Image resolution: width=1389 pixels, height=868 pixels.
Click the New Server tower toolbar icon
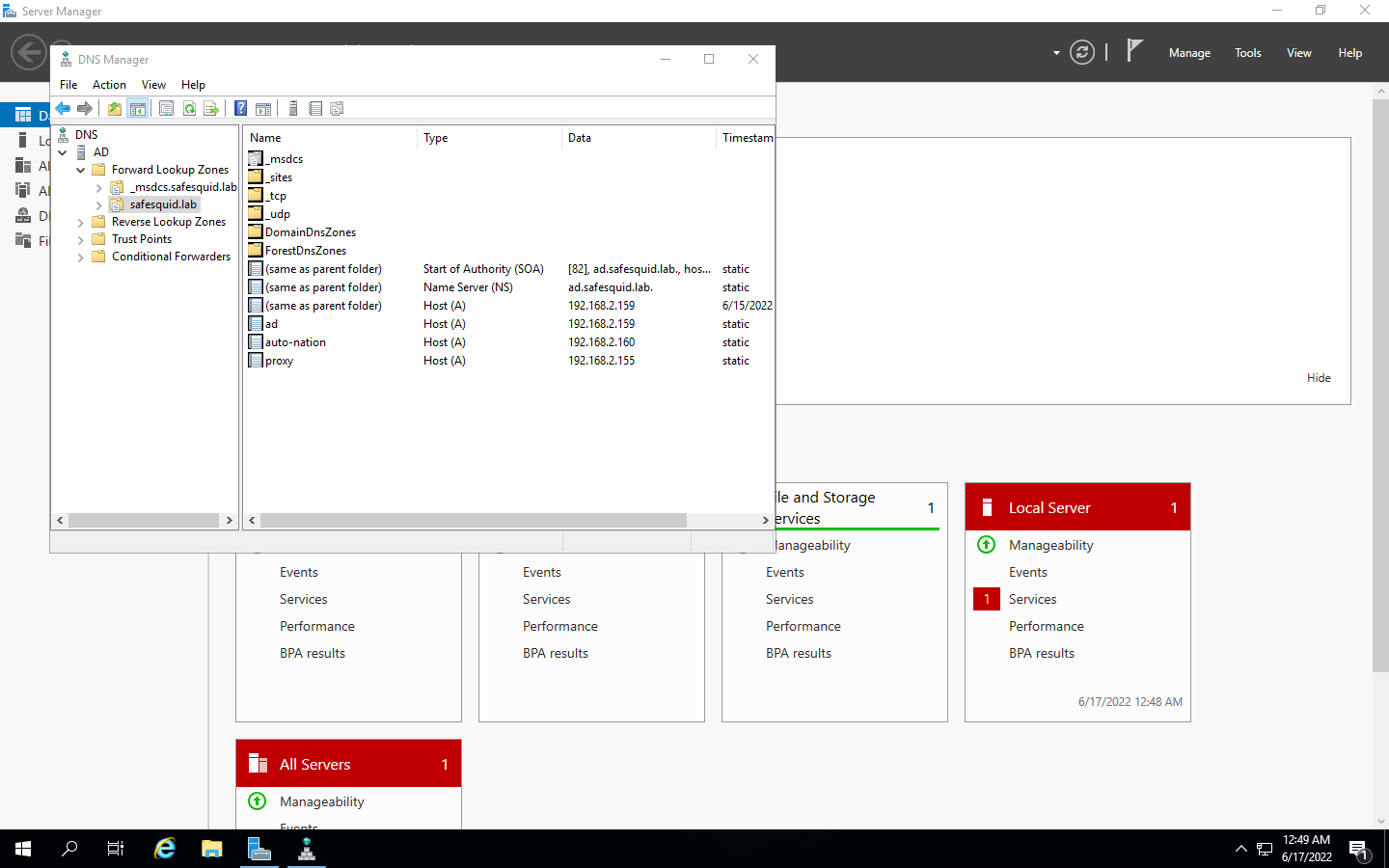tap(293, 109)
